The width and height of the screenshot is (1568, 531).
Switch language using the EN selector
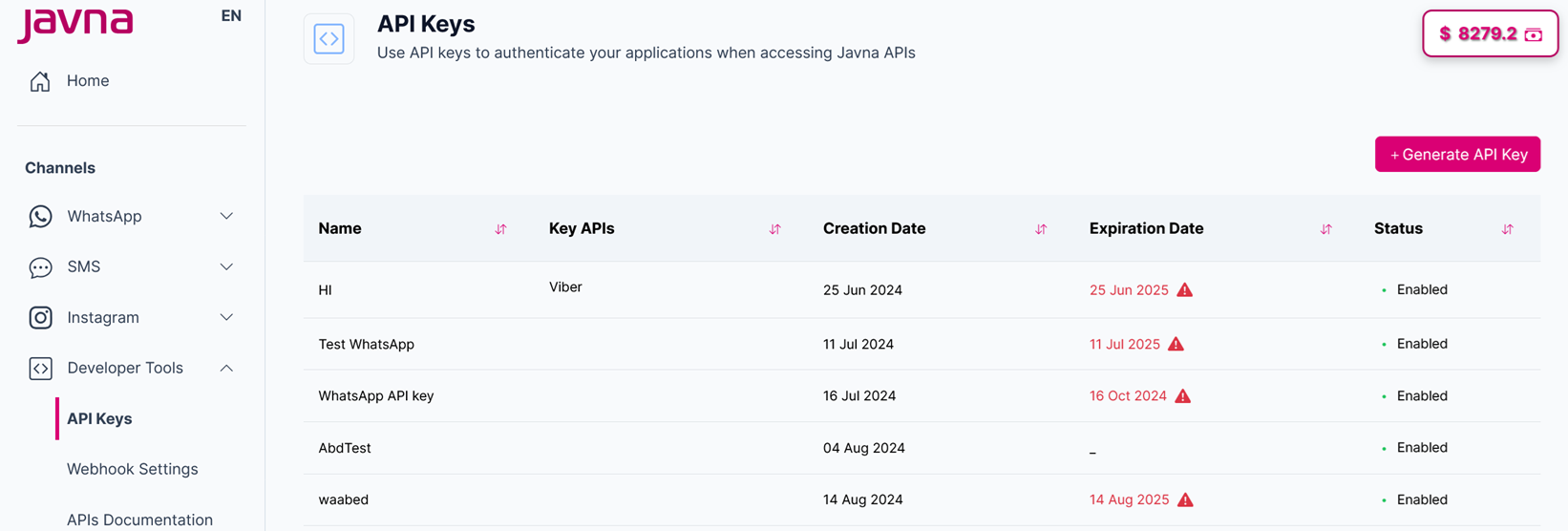231,16
